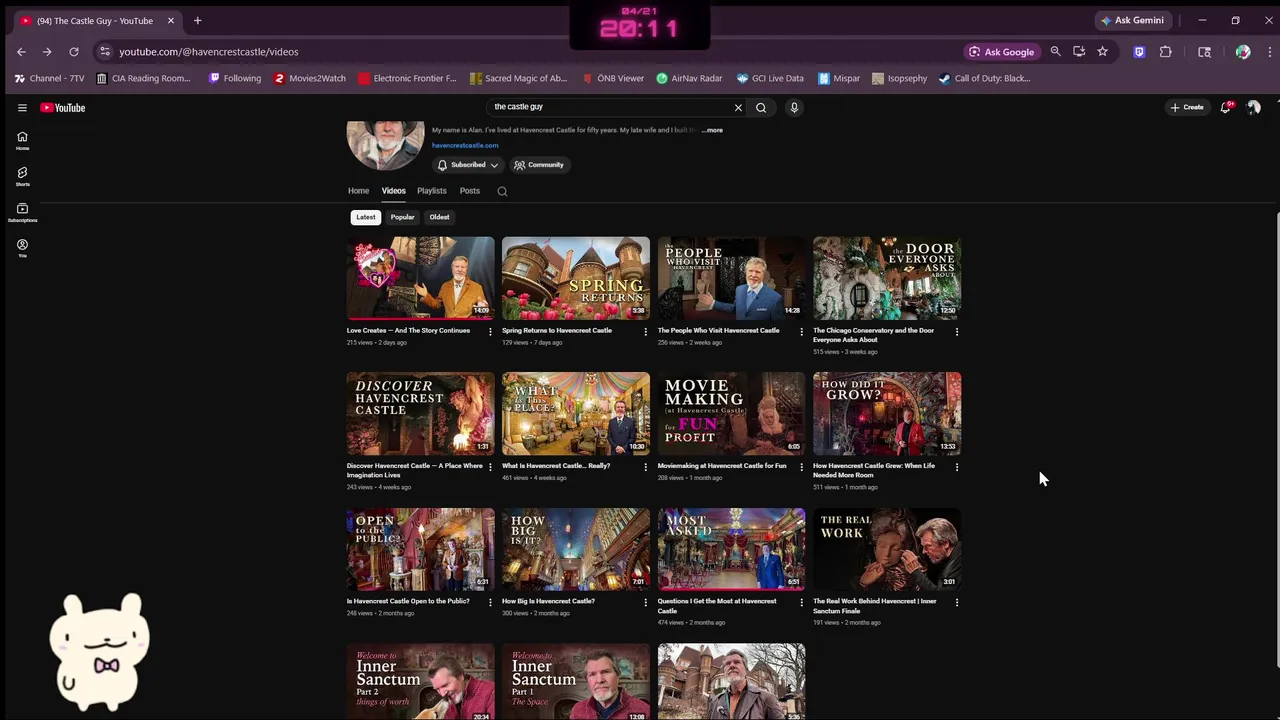
Task: Go to Home in the sidebar
Action: (x=22, y=140)
